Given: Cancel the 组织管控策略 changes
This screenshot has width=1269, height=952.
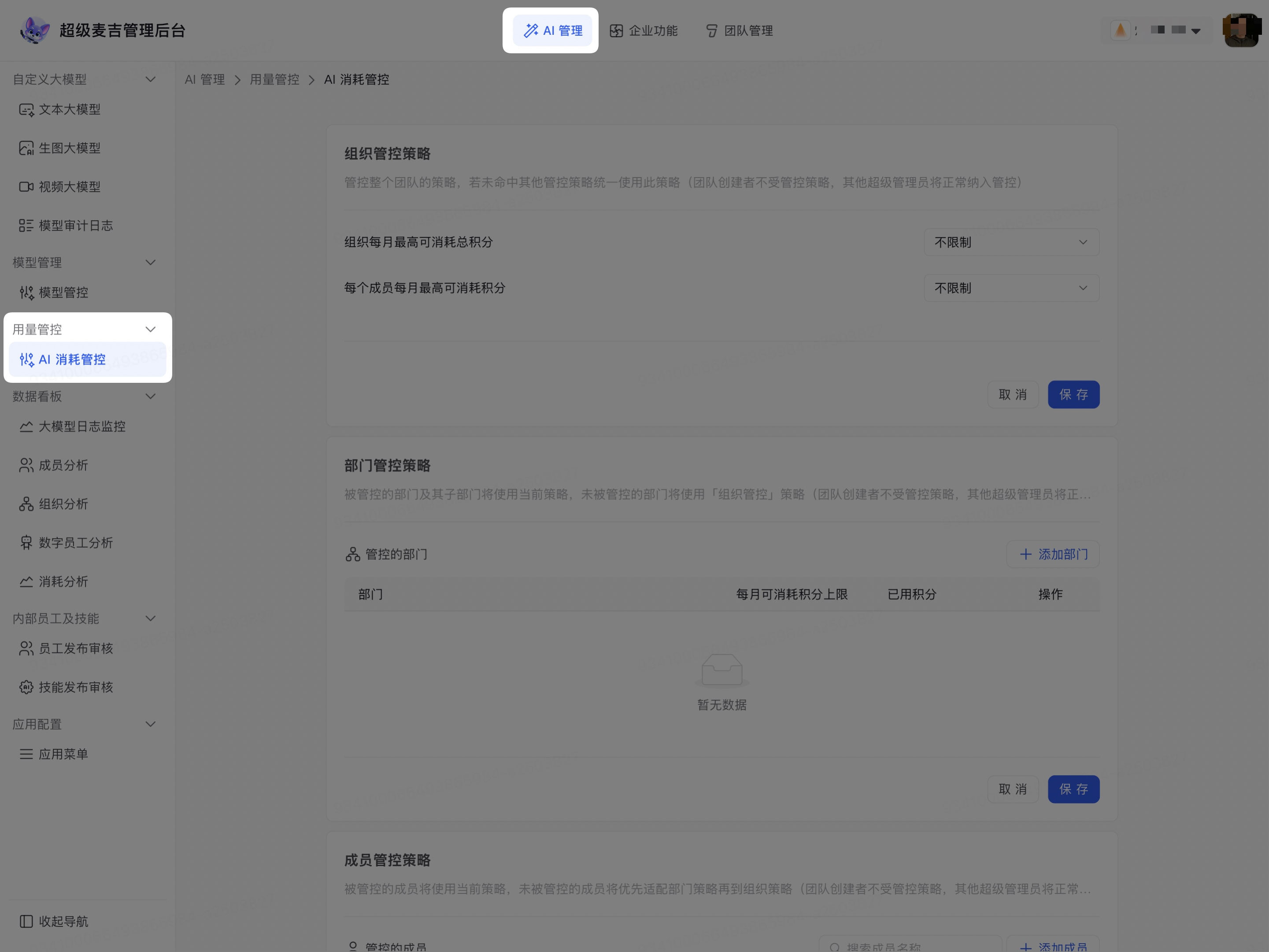Looking at the screenshot, I should [x=1013, y=395].
